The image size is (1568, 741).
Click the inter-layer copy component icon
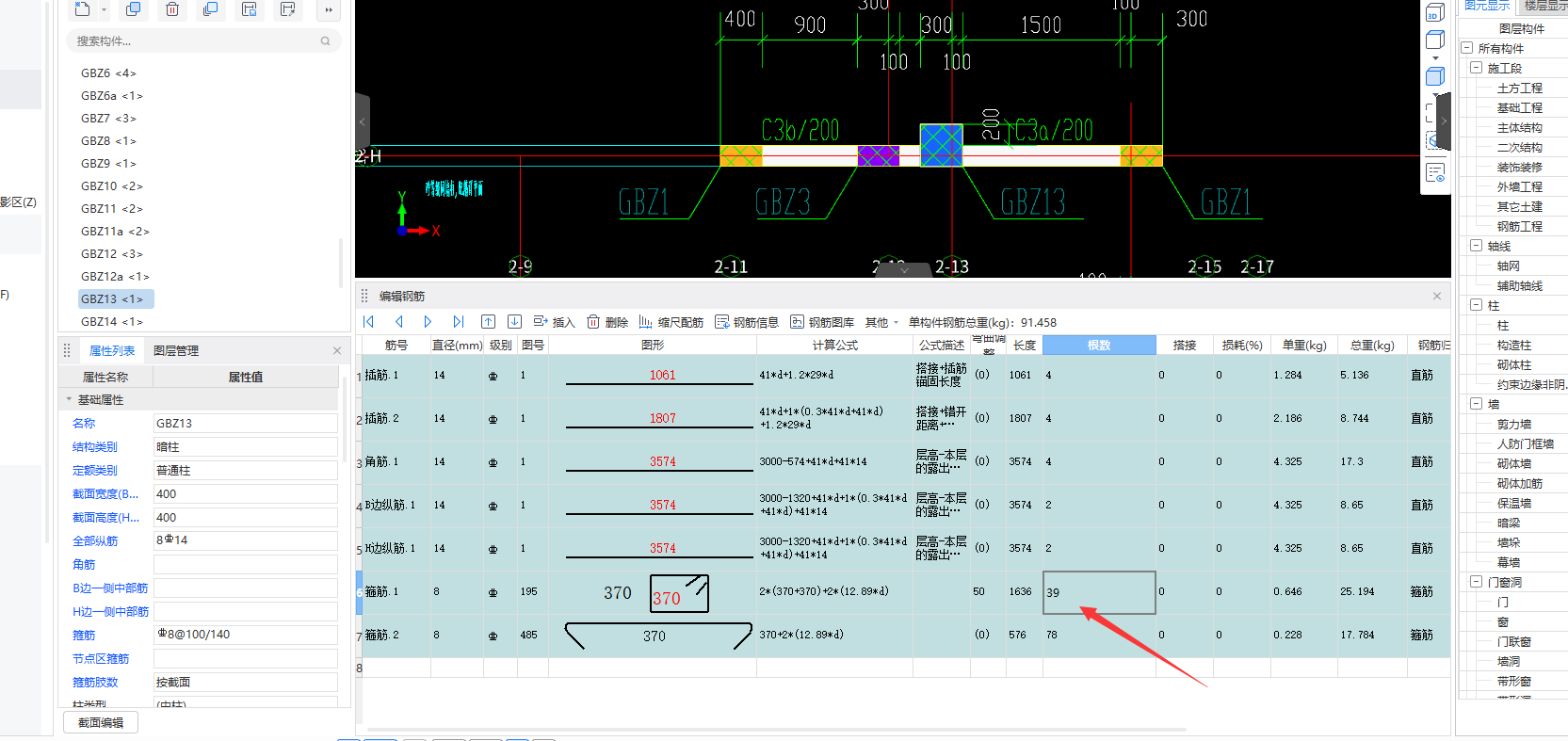pos(211,9)
